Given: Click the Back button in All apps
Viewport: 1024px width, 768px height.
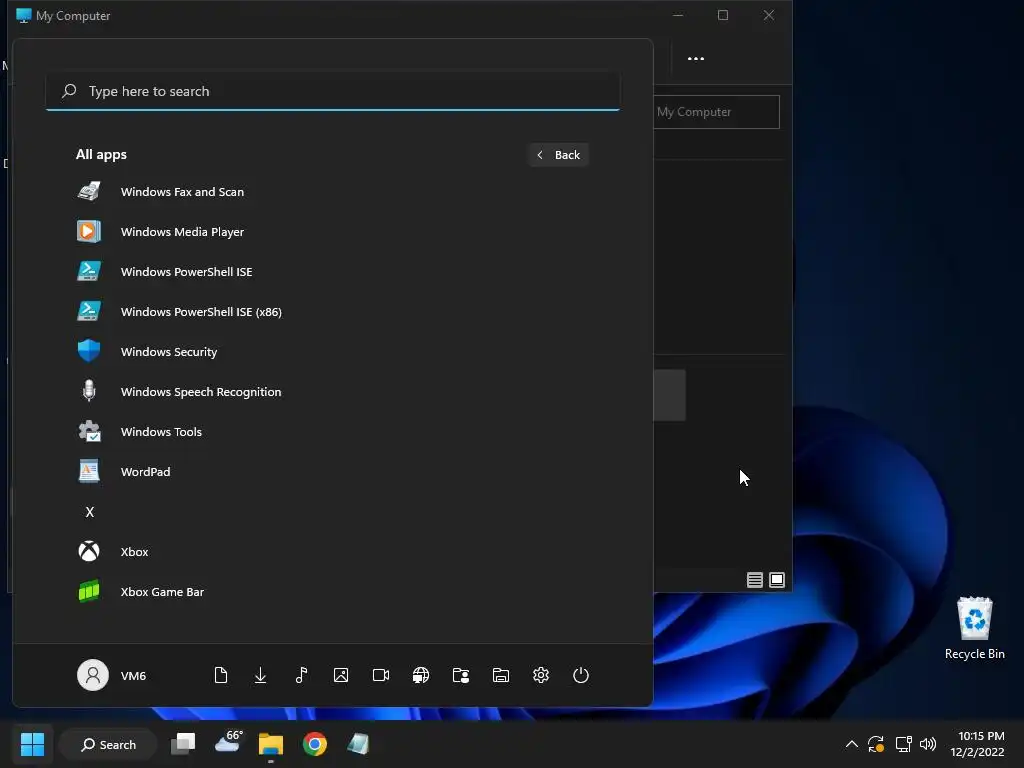Looking at the screenshot, I should pyautogui.click(x=558, y=155).
